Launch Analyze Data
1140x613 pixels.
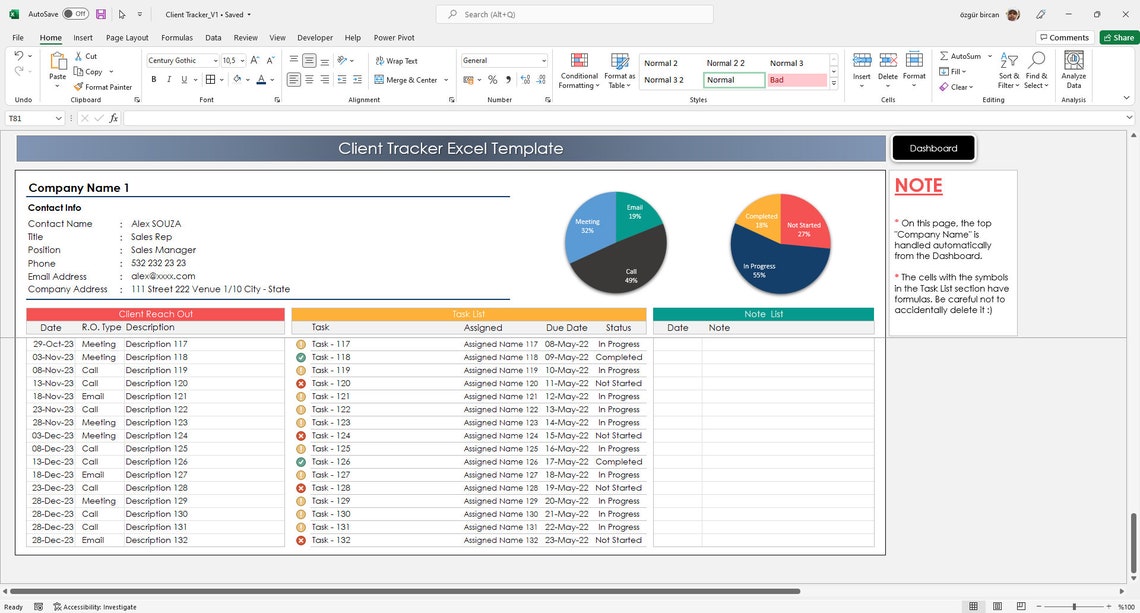1073,70
